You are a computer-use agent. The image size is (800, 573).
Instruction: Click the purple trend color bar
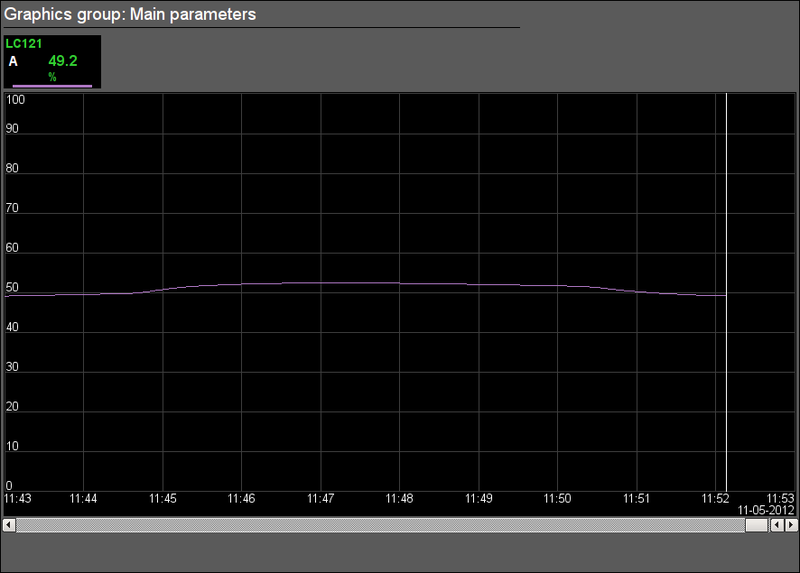52,86
